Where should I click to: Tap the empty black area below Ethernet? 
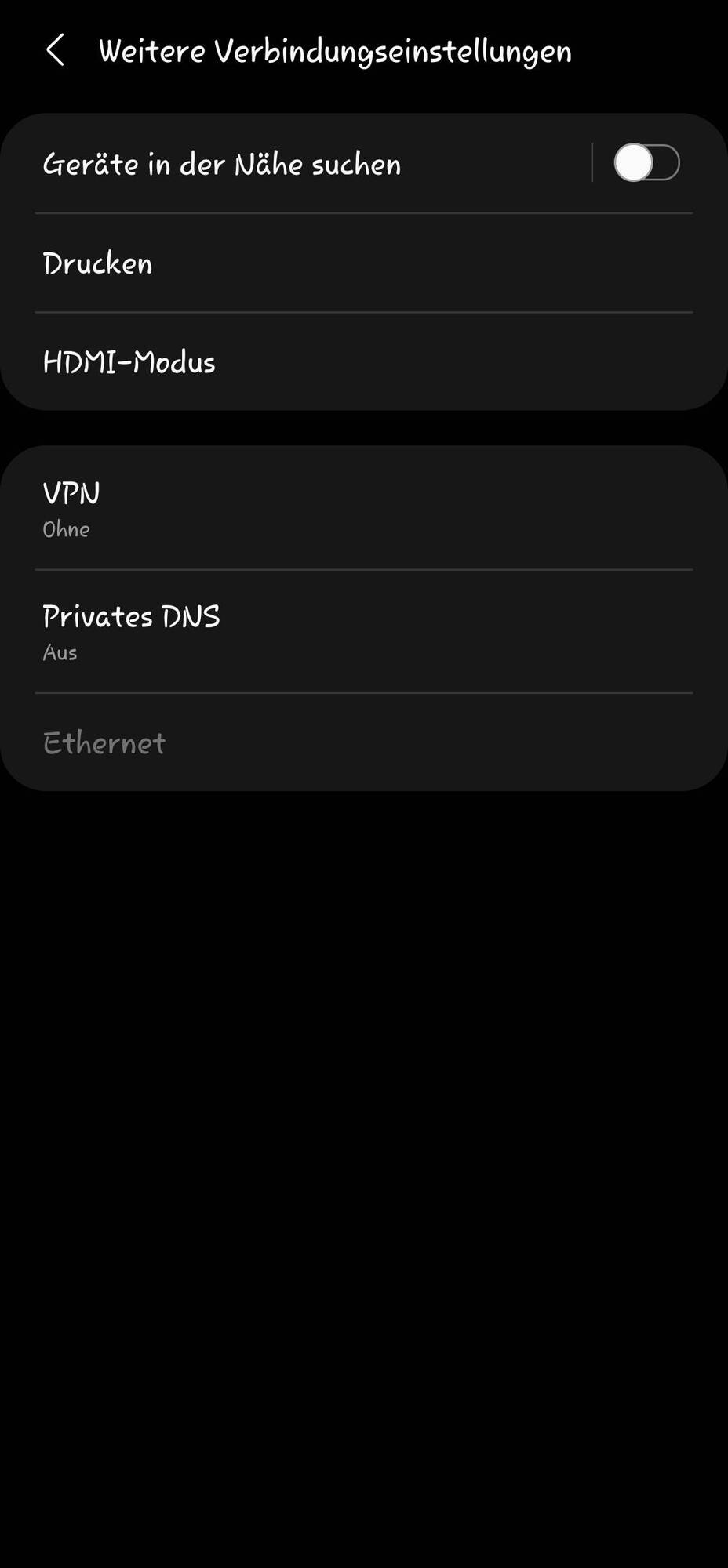(364, 1176)
